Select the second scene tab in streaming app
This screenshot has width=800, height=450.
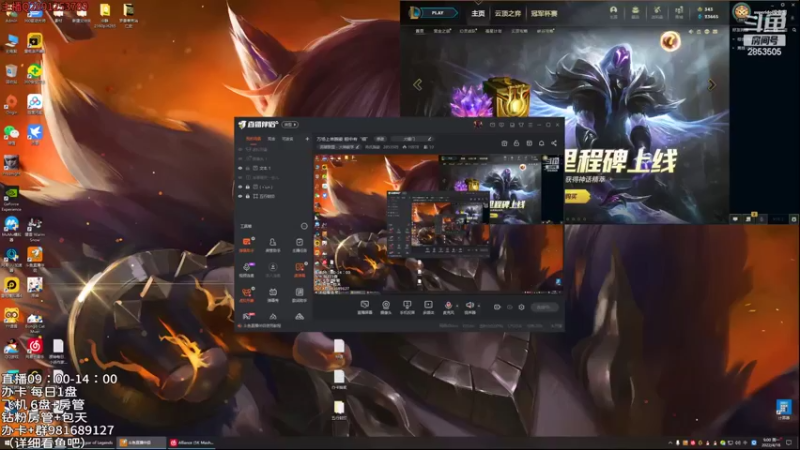(271, 139)
